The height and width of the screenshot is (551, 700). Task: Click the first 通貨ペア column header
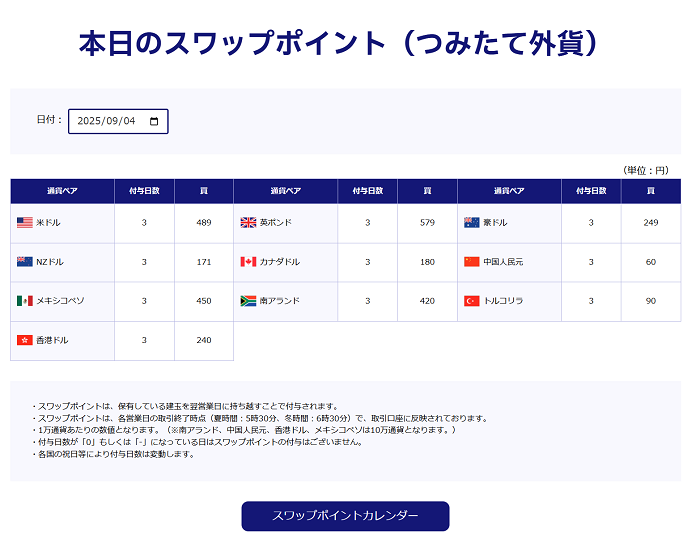62,191
